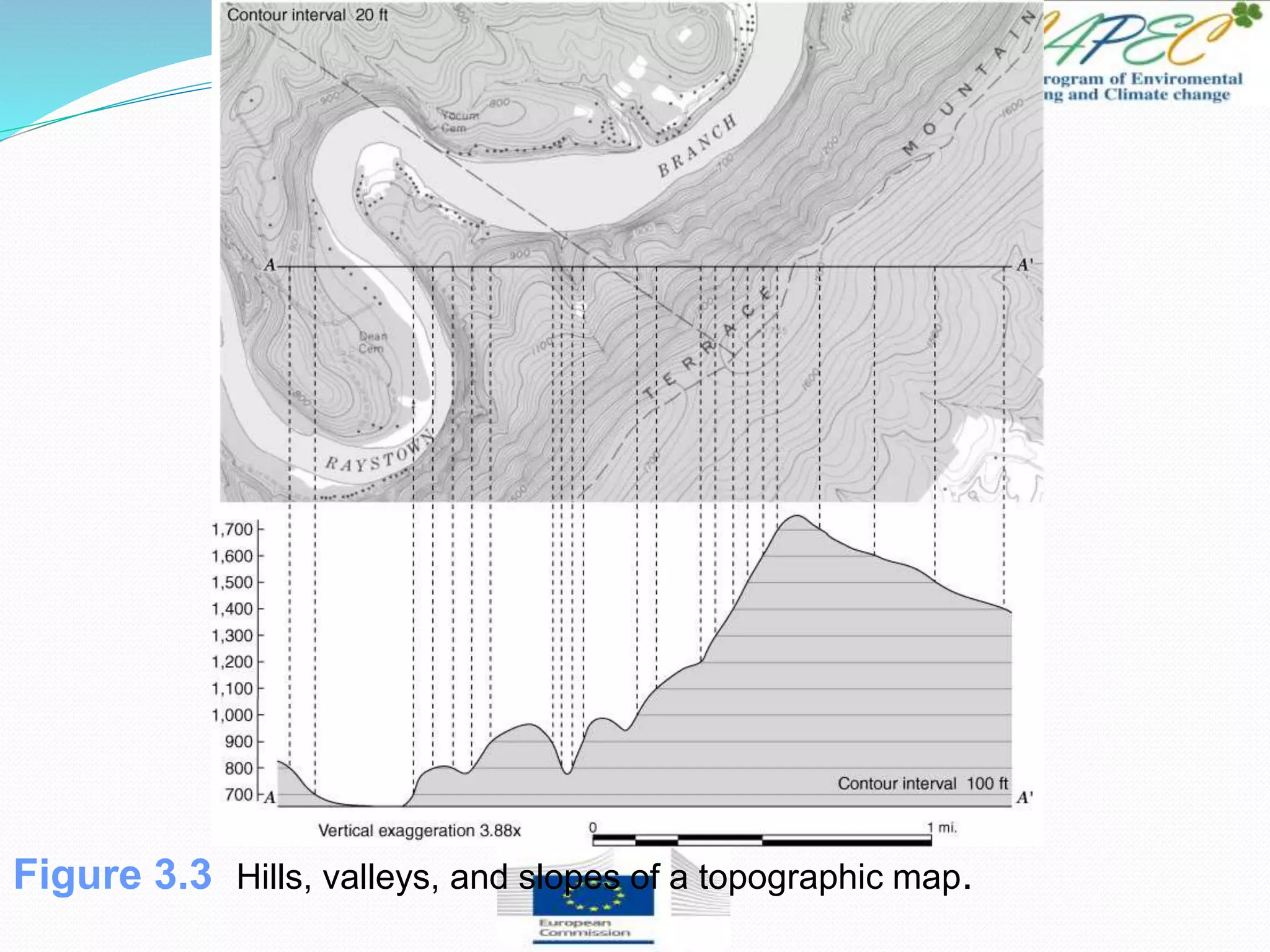Viewport: 1270px width, 952px height.
Task: Click the '800' elevation axis label
Action: [x=239, y=768]
